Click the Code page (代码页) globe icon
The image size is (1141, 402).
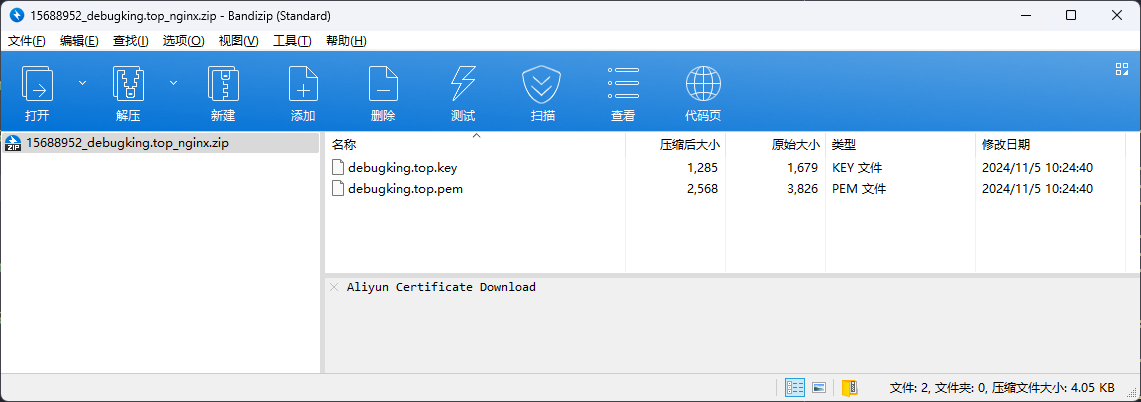(703, 84)
